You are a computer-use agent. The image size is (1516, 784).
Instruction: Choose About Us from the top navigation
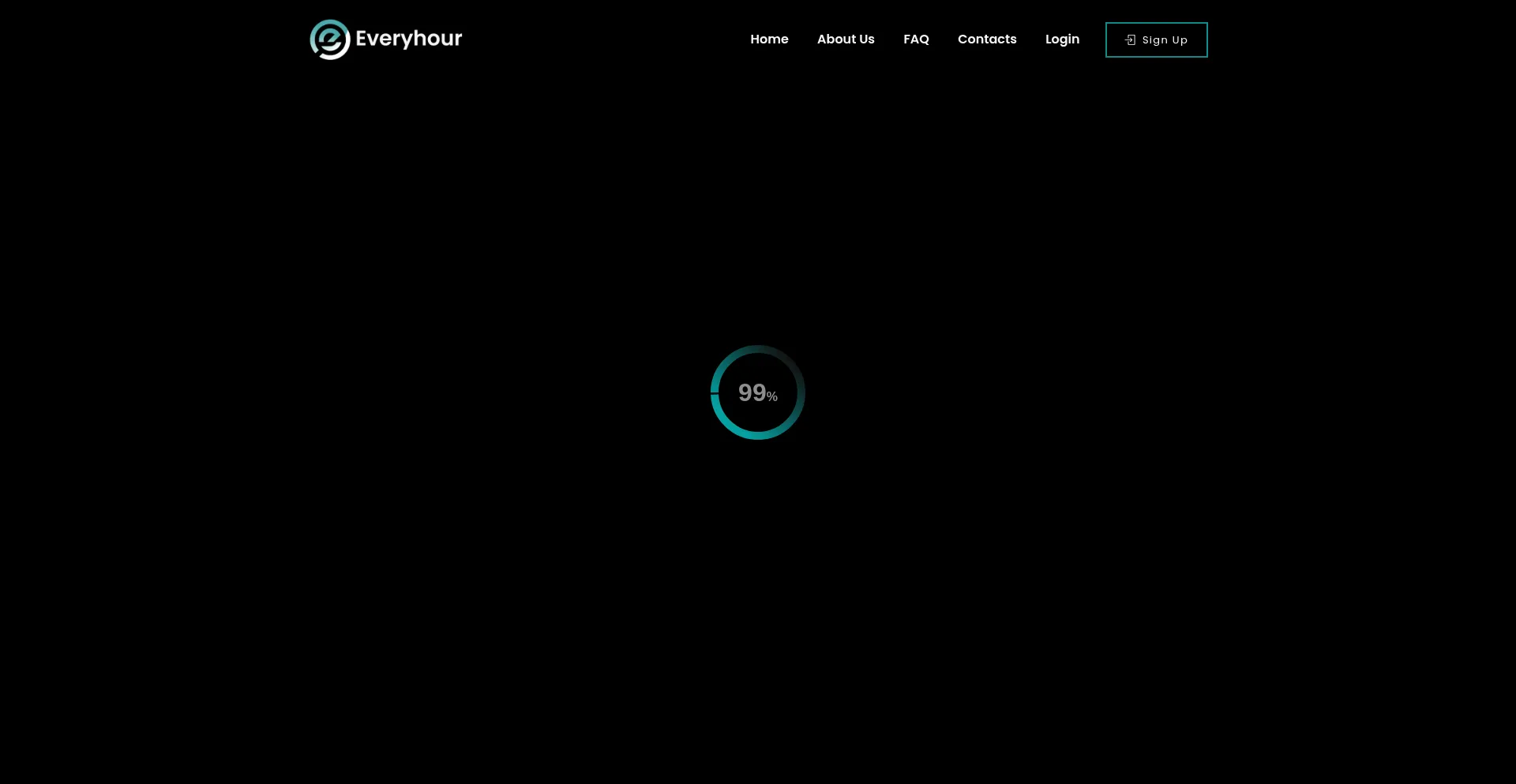[x=845, y=39]
